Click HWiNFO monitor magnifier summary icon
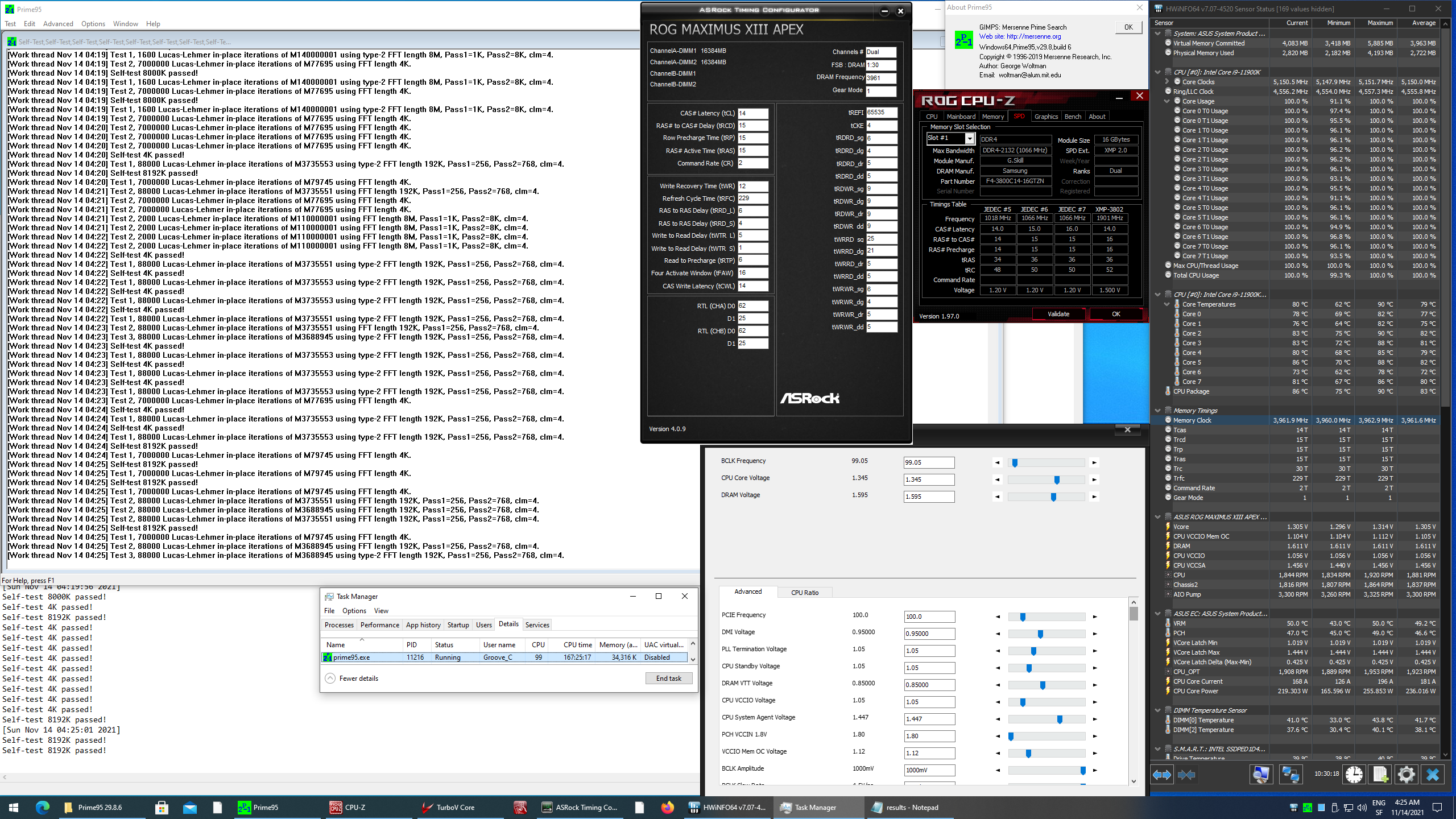Image resolution: width=1456 pixels, height=819 pixels. coord(1261,774)
